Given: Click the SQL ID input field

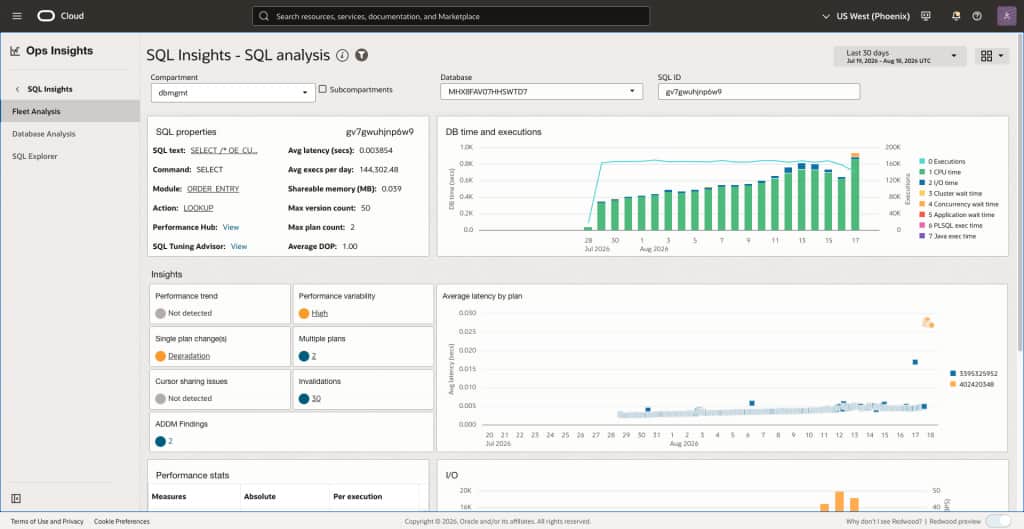Looking at the screenshot, I should pos(759,91).
